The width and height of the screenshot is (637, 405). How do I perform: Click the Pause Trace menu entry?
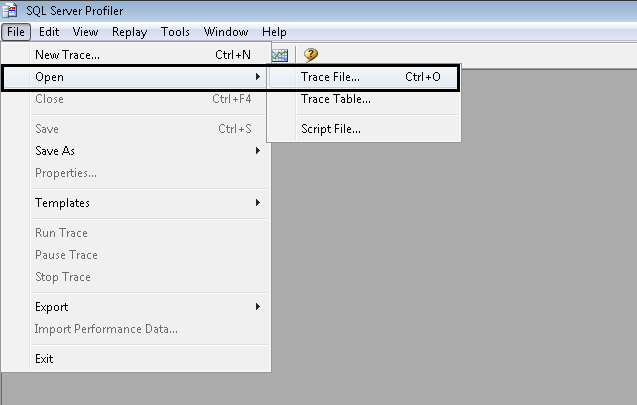[x=136, y=255]
